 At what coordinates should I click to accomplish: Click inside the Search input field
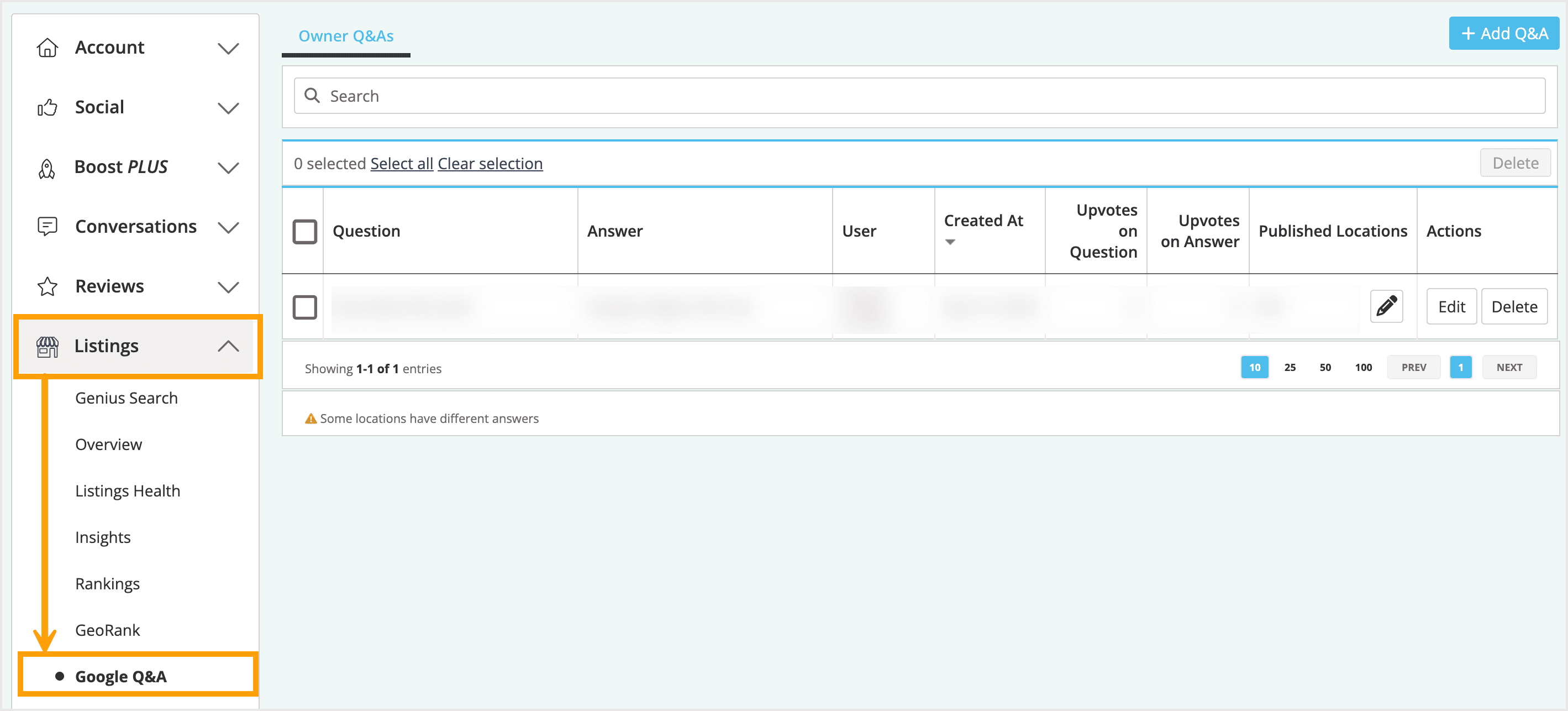[730, 95]
